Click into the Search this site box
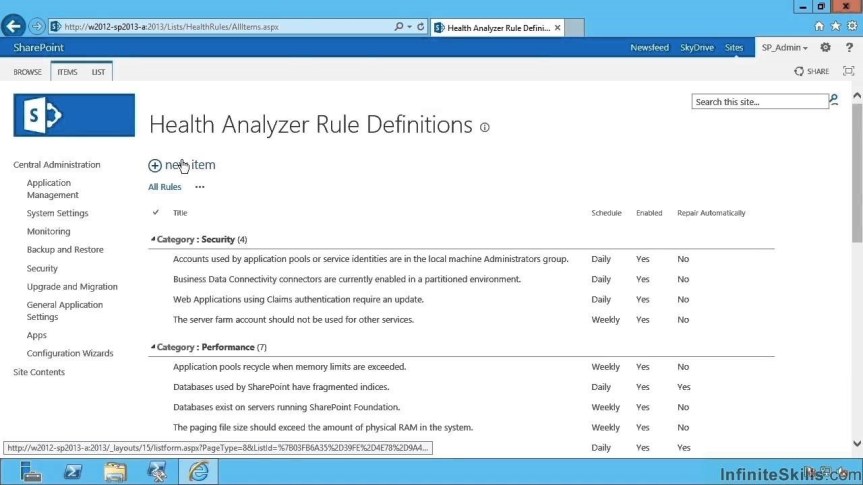The width and height of the screenshot is (863, 485). point(760,101)
